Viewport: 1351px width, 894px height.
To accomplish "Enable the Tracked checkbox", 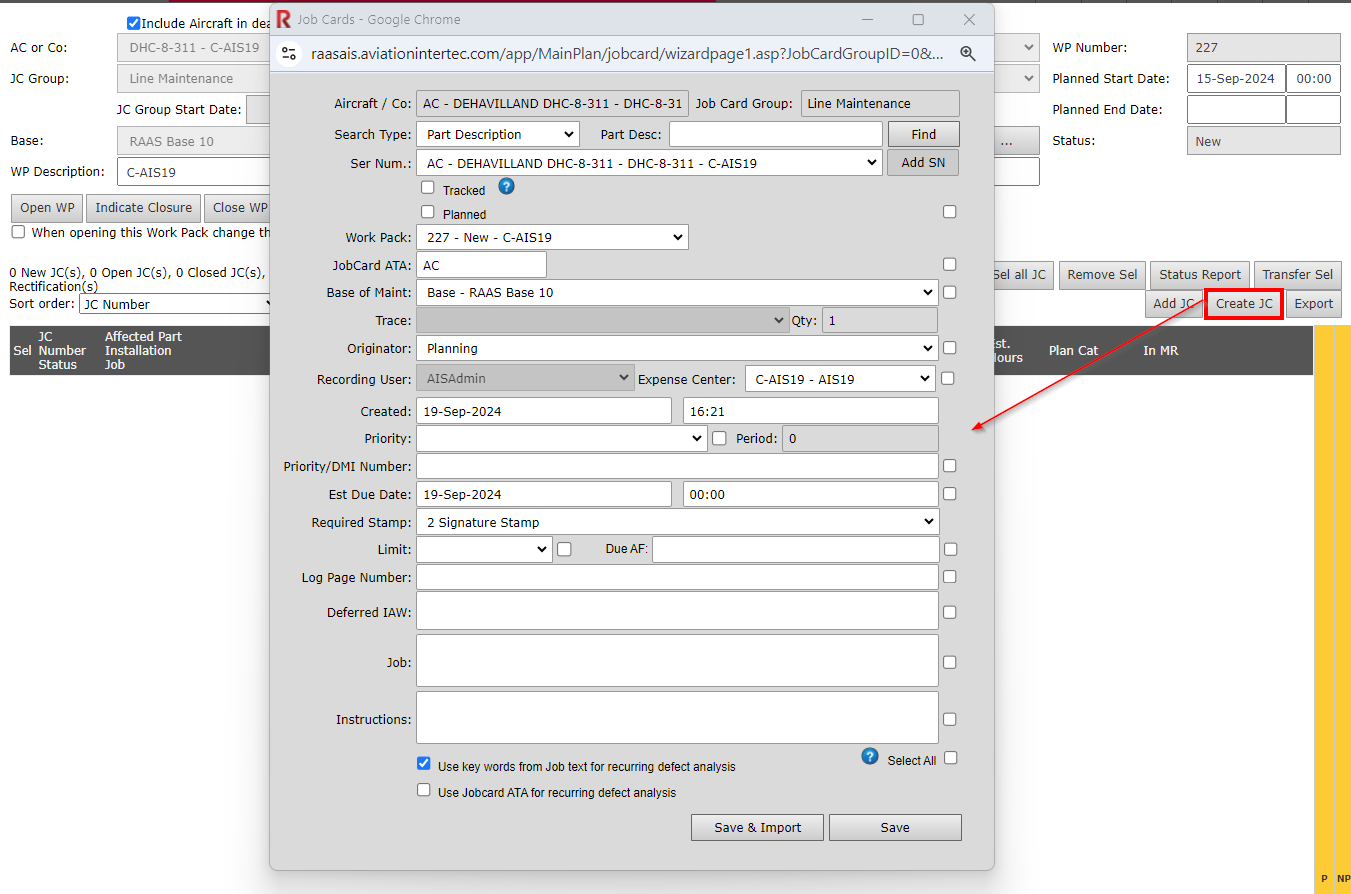I will (428, 188).
